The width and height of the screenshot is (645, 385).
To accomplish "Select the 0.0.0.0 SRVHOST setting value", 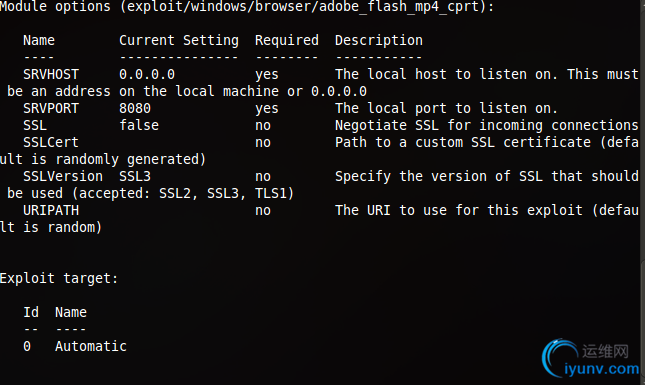I will coord(147,74).
